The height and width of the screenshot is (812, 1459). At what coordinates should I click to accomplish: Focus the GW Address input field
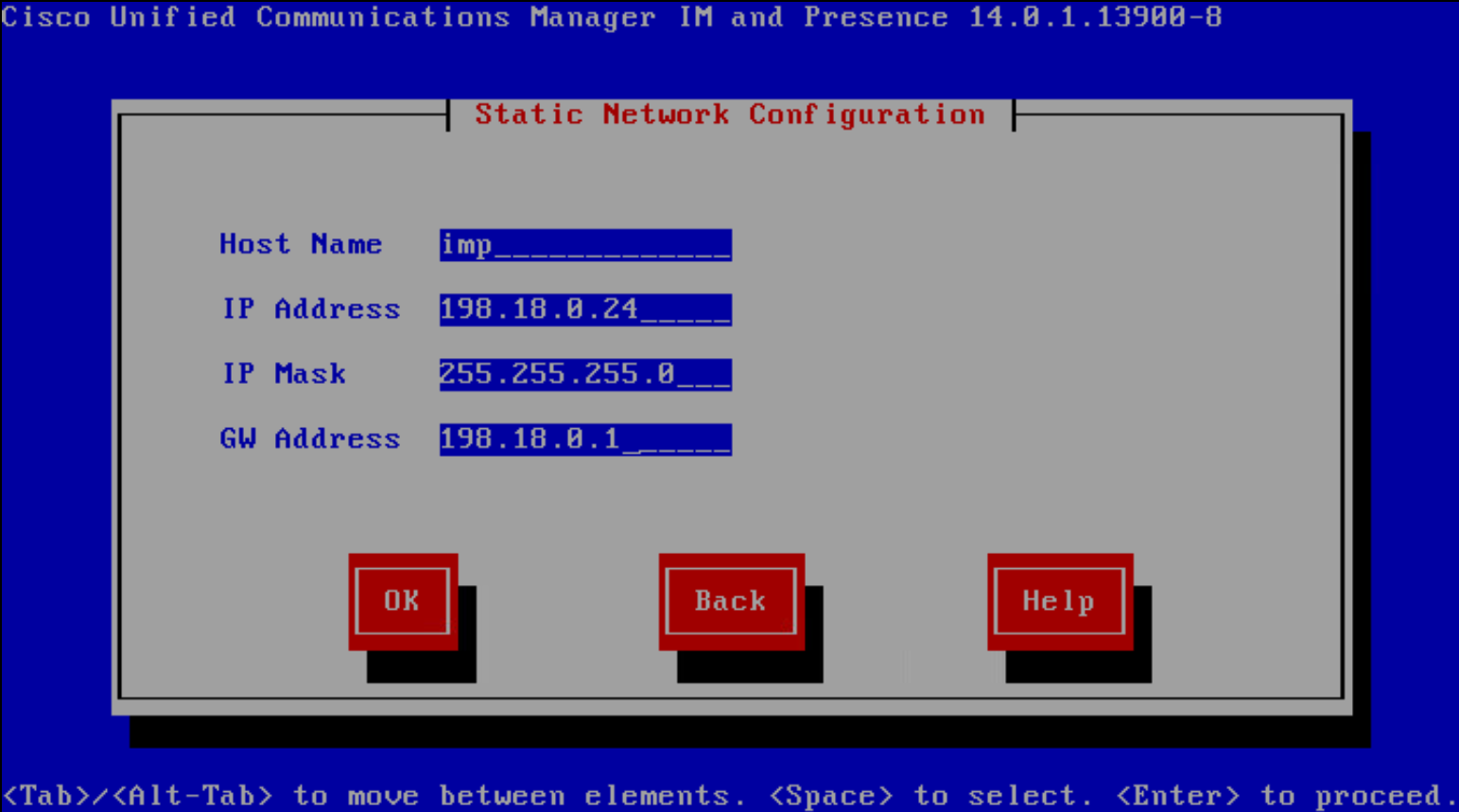click(584, 439)
